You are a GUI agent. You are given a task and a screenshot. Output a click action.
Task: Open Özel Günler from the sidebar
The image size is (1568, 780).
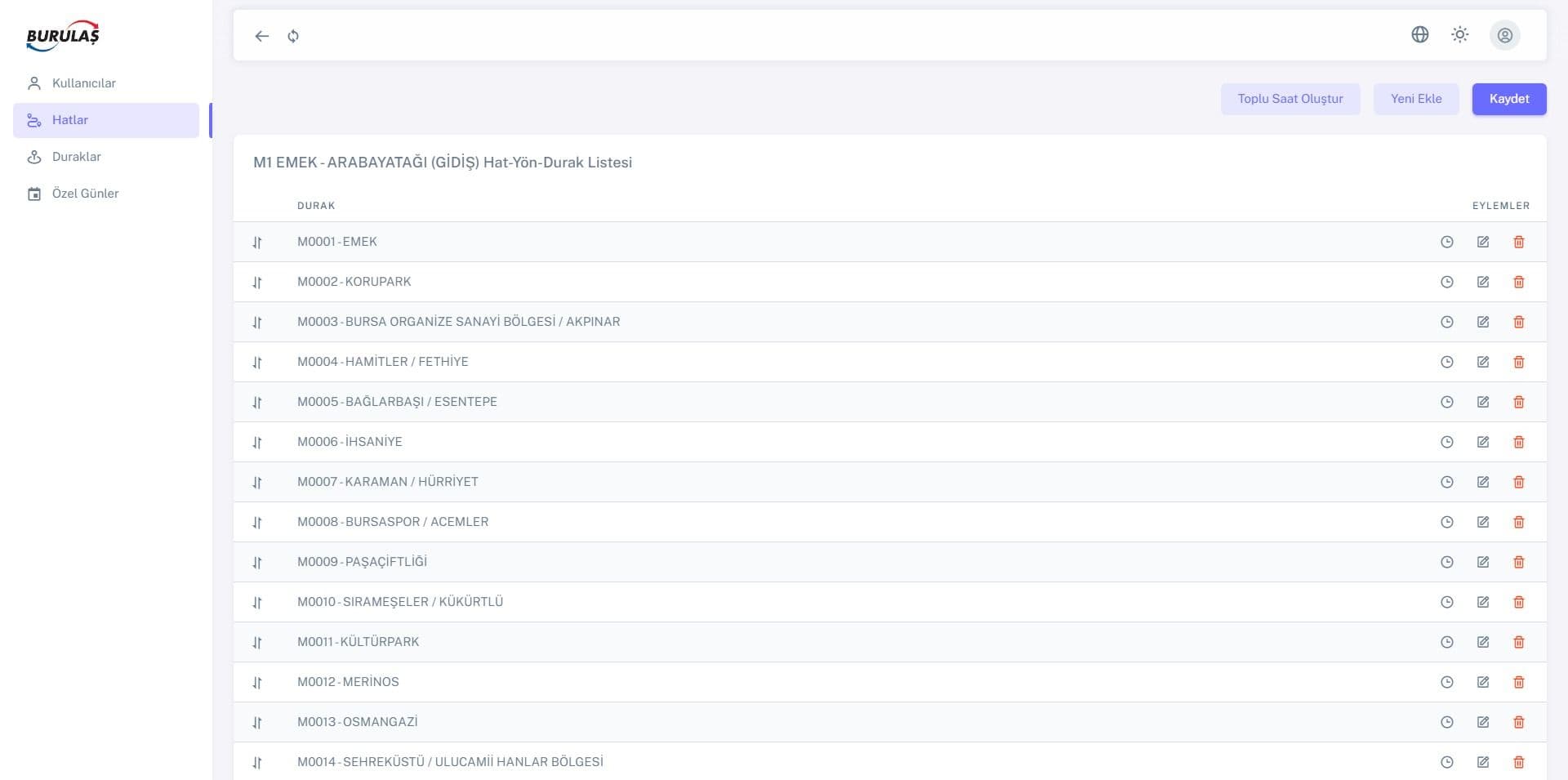point(83,194)
